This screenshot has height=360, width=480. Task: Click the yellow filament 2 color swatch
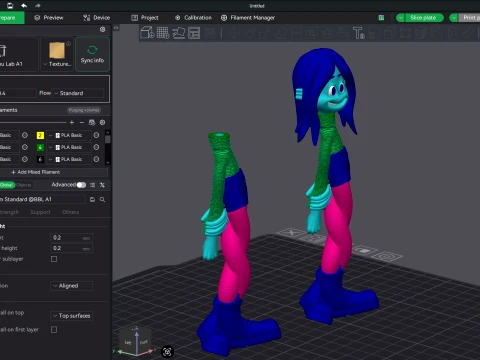(40, 135)
